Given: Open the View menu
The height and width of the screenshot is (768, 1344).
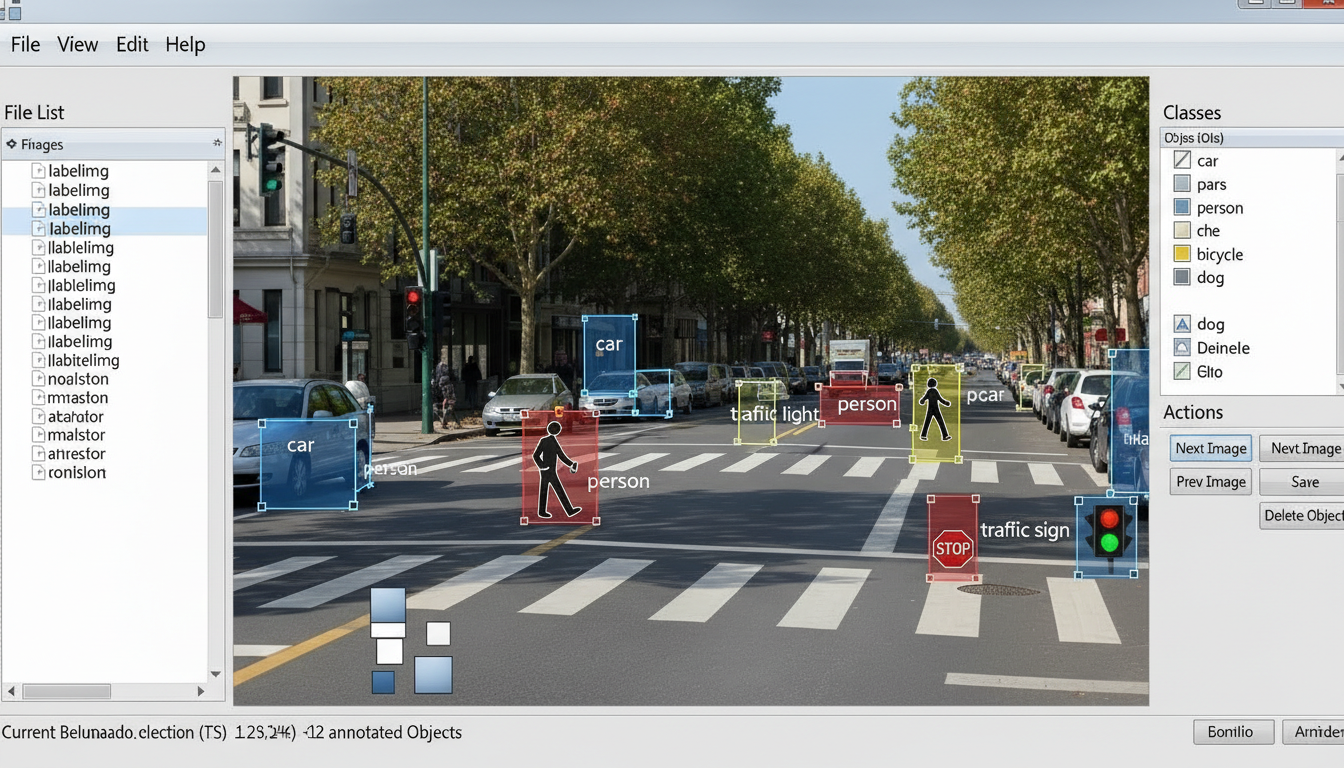Looking at the screenshot, I should point(77,45).
